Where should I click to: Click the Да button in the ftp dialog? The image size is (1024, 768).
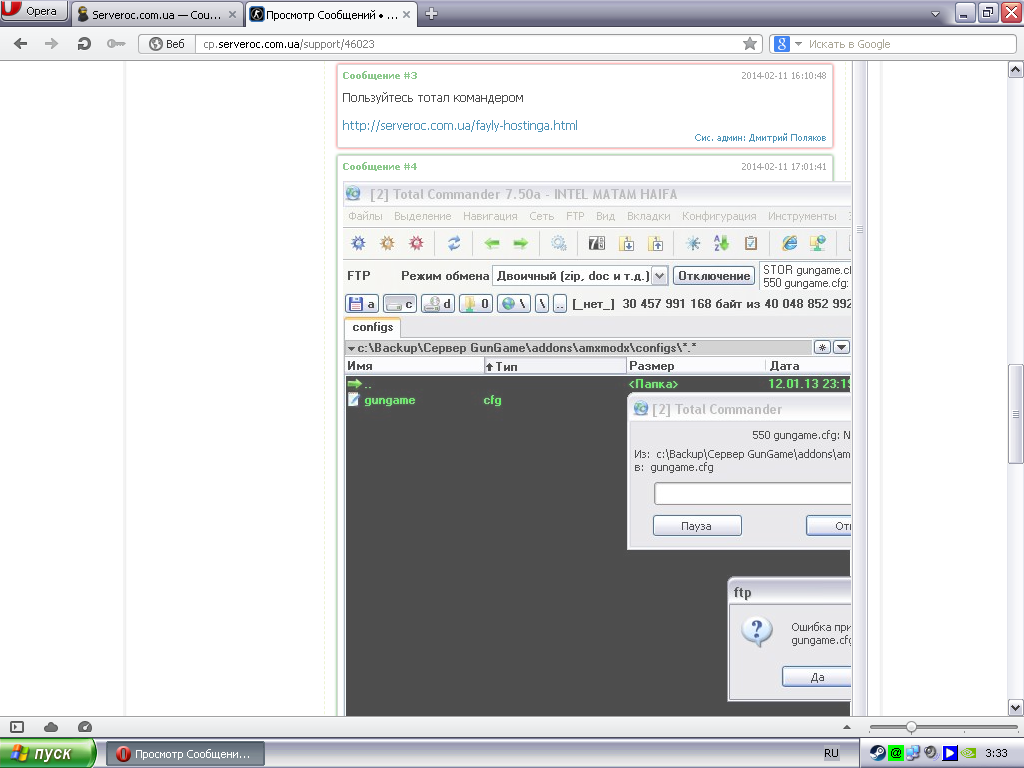coord(817,677)
